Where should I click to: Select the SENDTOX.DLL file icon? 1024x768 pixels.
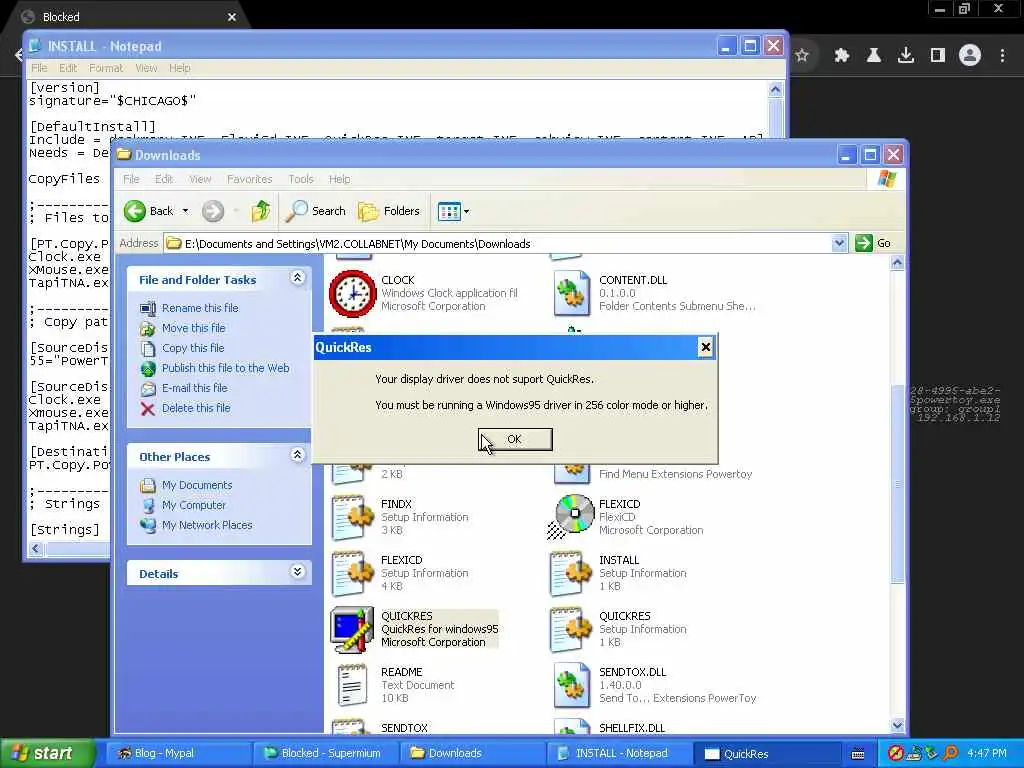tap(572, 685)
